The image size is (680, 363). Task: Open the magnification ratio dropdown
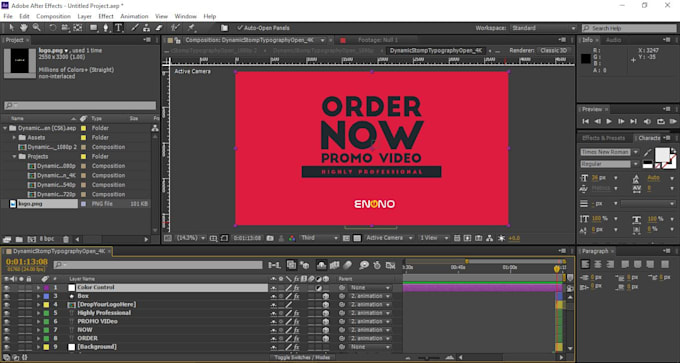coord(191,238)
